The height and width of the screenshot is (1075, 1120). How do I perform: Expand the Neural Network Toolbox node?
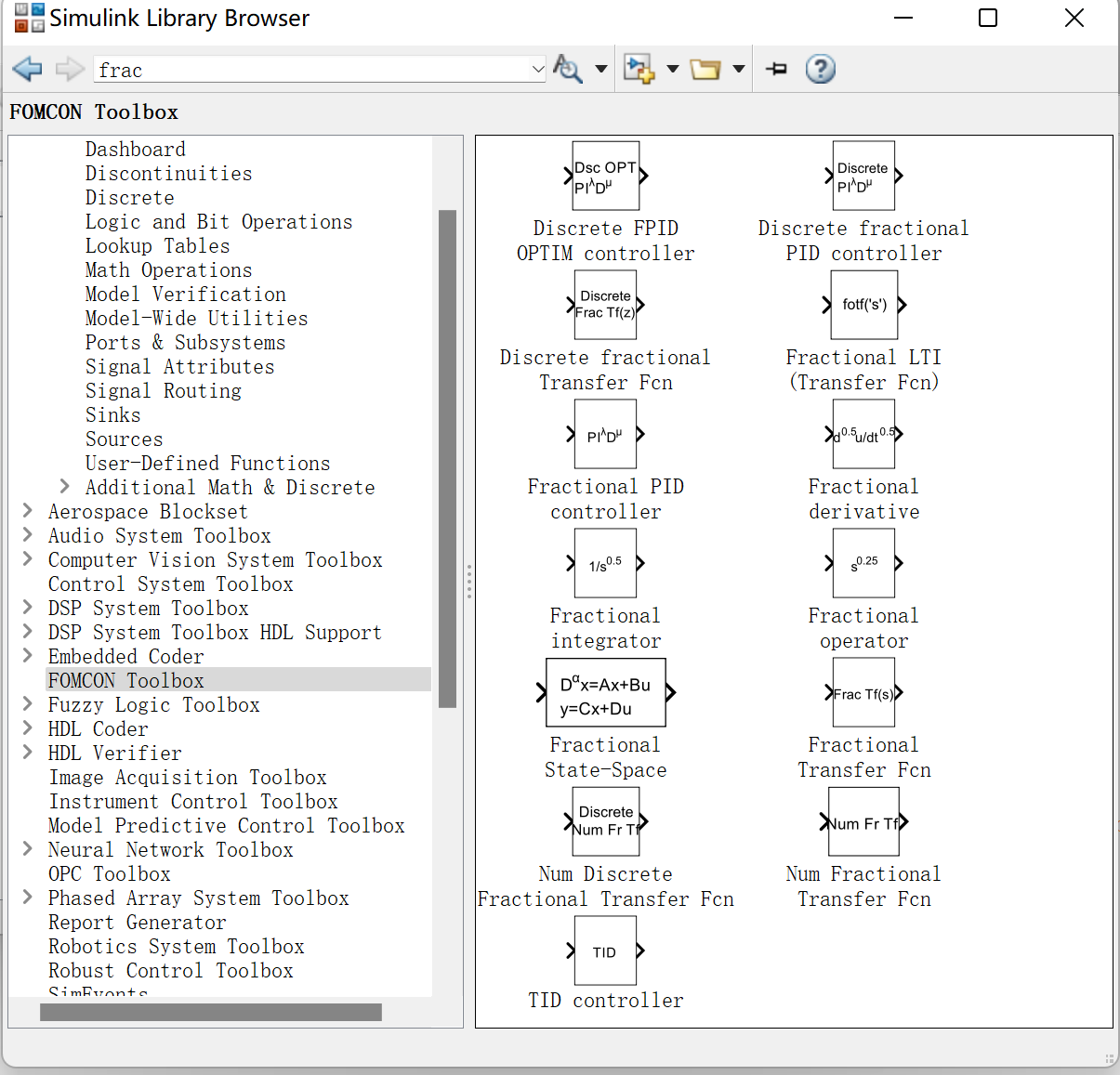tap(27, 848)
